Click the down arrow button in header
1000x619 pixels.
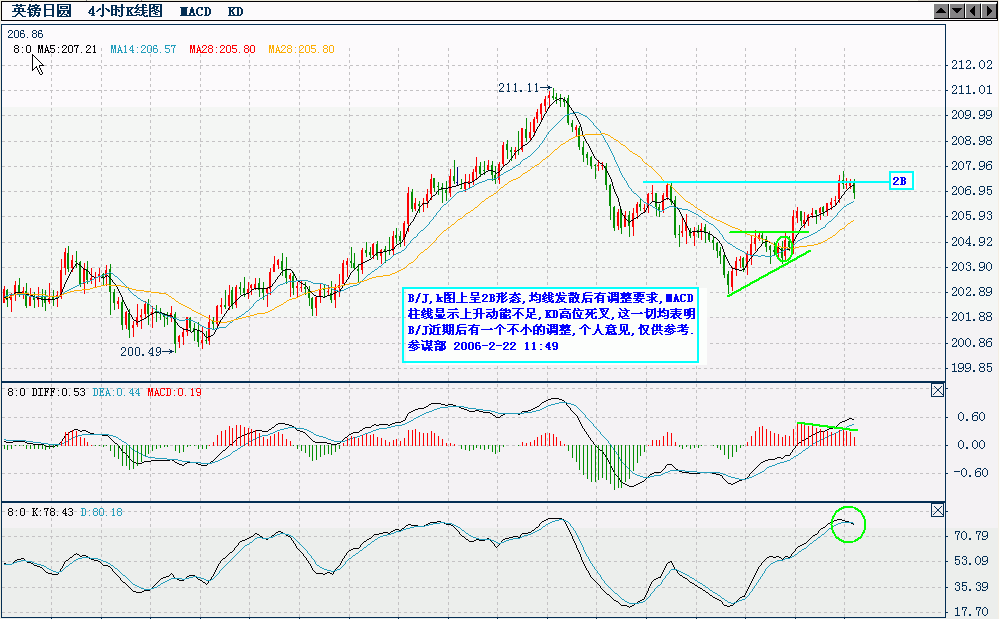click(x=956, y=10)
